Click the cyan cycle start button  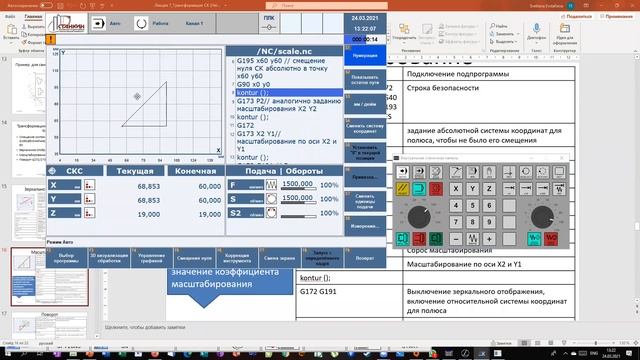coord(419,189)
